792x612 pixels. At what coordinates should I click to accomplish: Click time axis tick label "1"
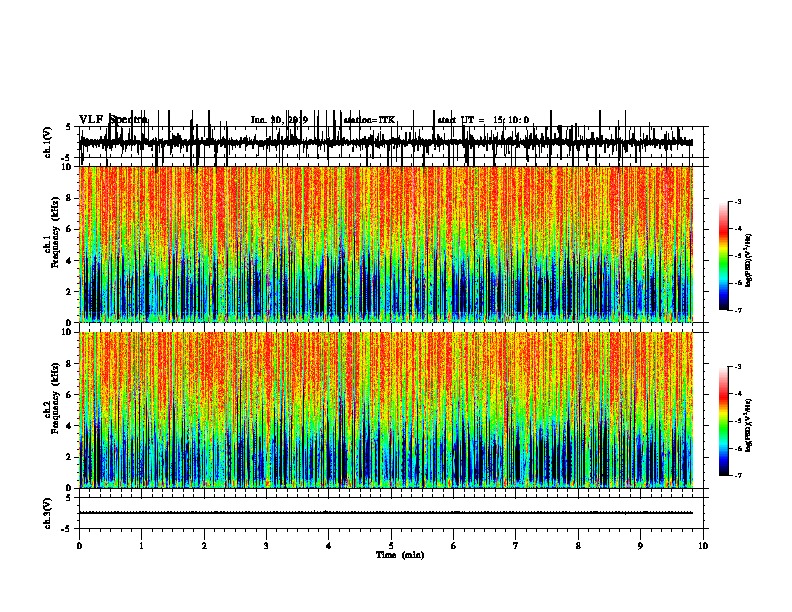(141, 546)
